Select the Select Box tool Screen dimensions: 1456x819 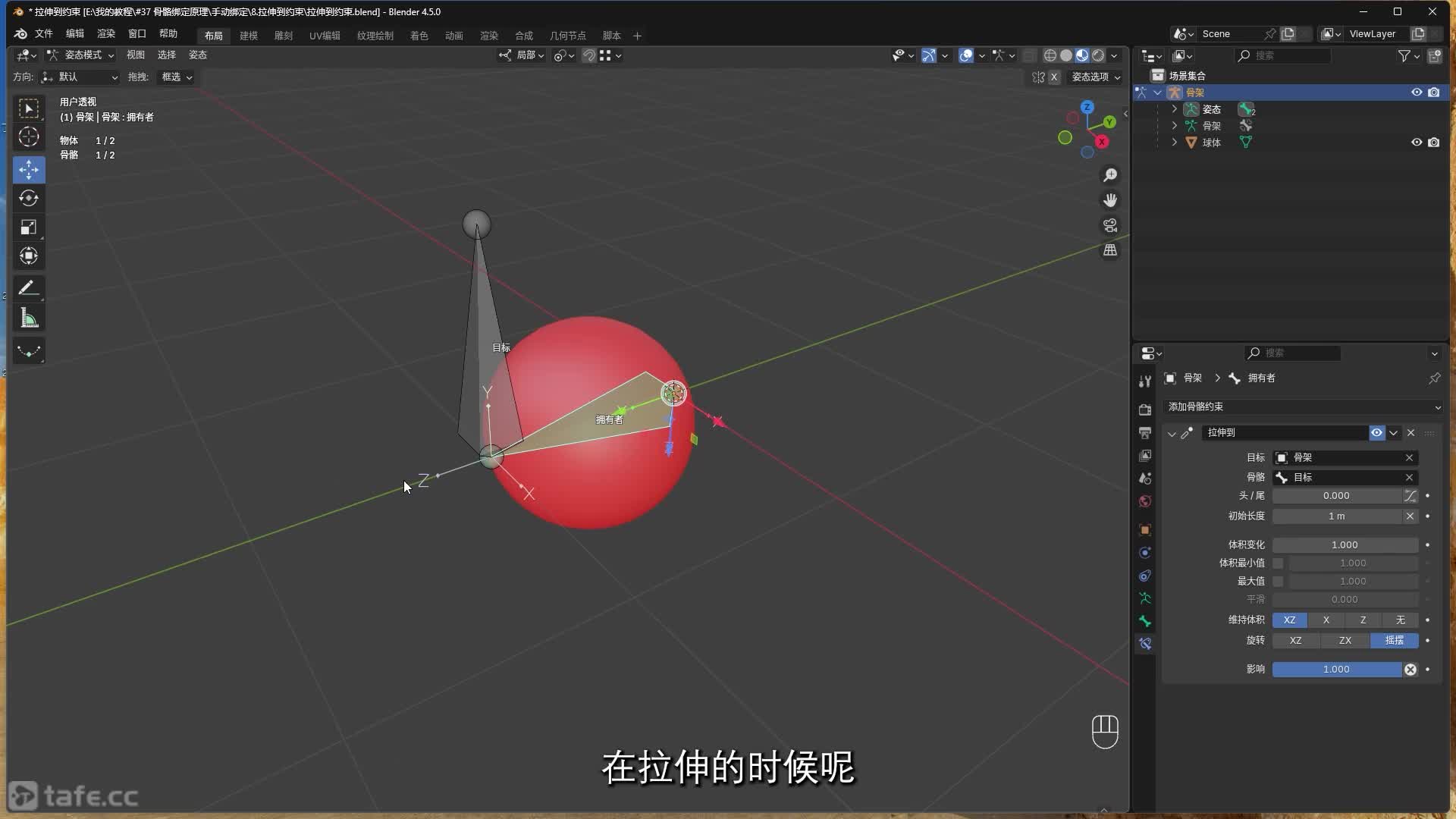pyautogui.click(x=29, y=109)
